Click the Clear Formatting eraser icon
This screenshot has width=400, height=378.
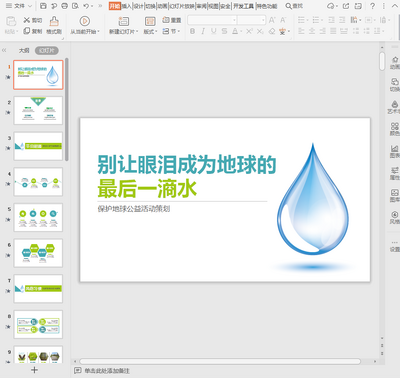point(272,31)
